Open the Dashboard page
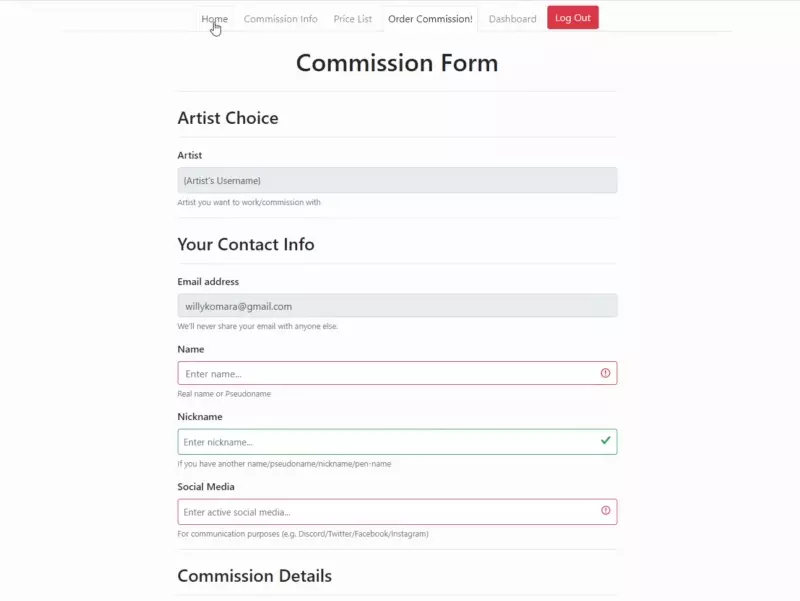This screenshot has width=800, height=601. (511, 18)
